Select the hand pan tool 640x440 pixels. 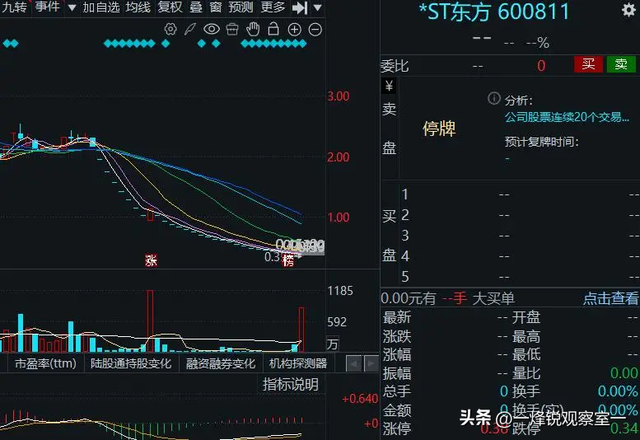tap(253, 29)
